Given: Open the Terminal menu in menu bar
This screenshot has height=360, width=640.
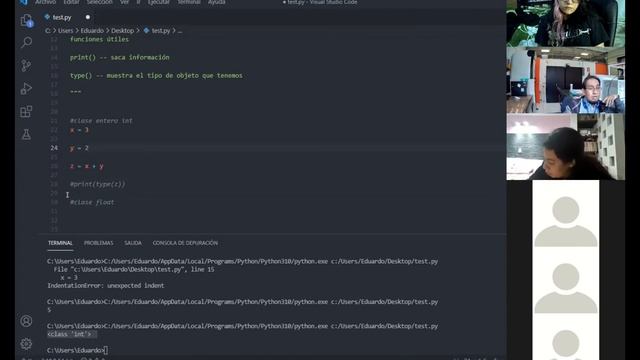Looking at the screenshot, I should 189,2.
